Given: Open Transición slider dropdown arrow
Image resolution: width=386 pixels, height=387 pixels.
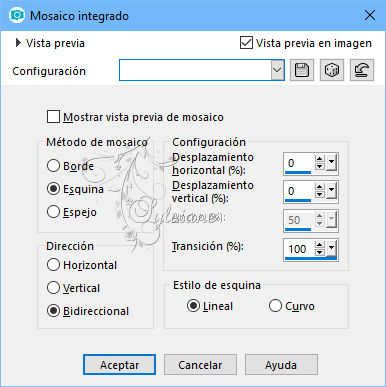Looking at the screenshot, I should click(331, 249).
